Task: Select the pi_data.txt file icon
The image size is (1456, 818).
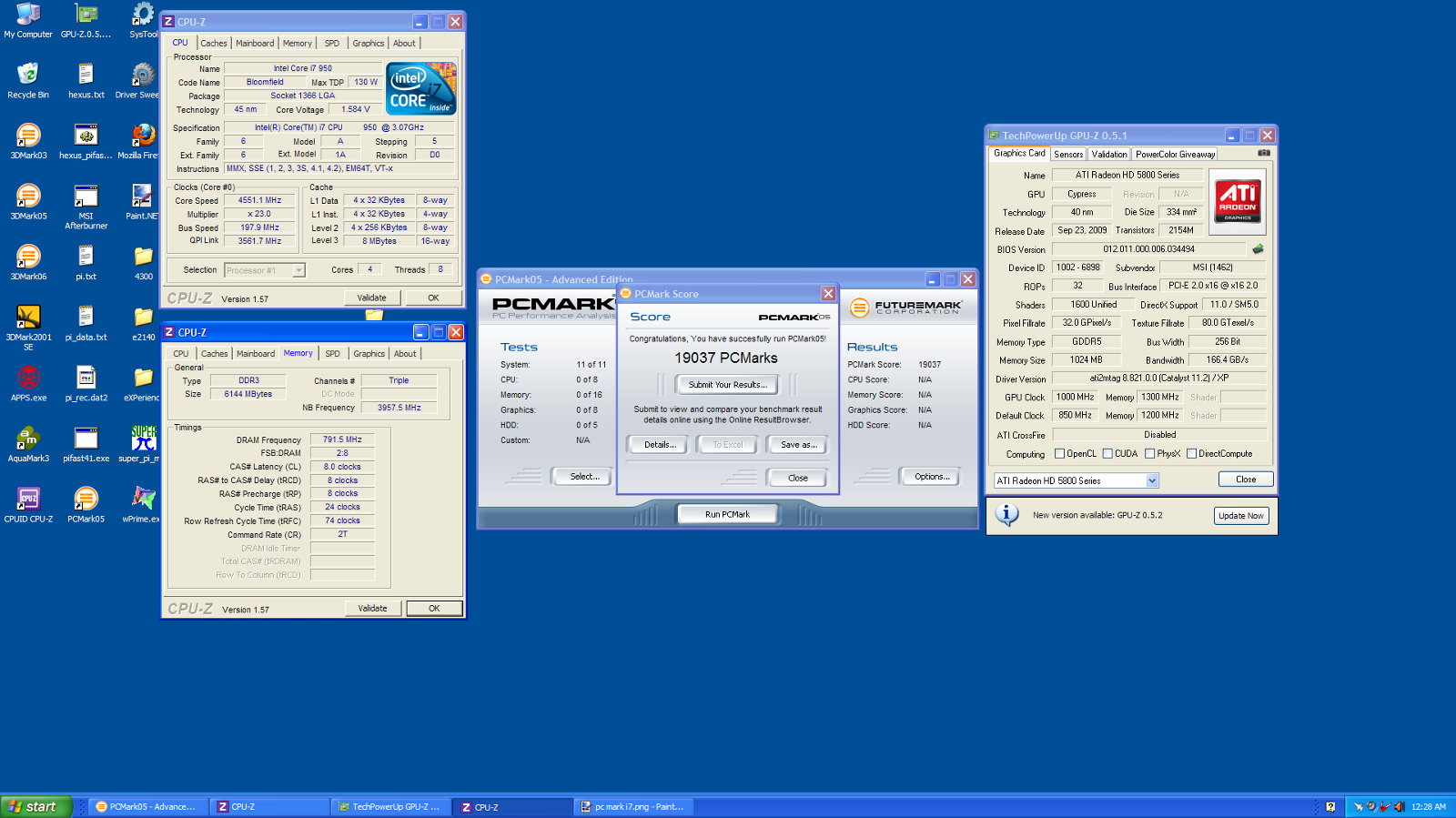Action: click(x=86, y=323)
